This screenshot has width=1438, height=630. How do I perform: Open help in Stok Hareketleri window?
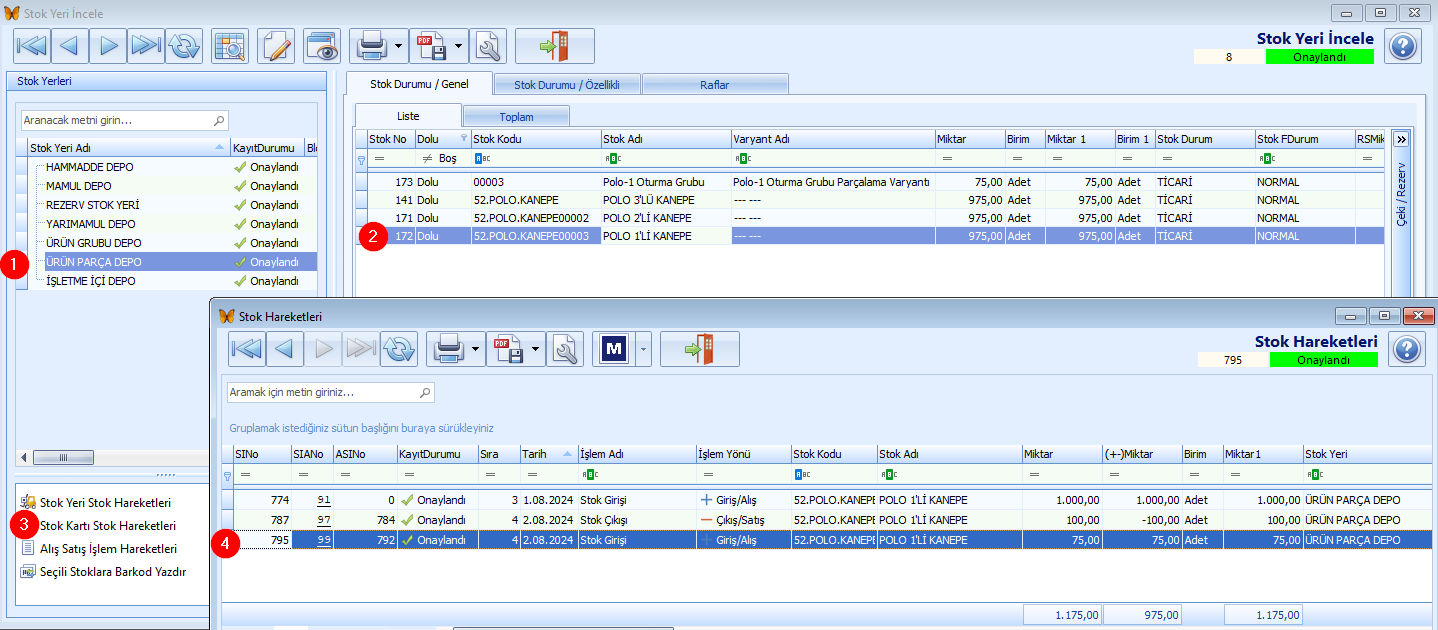1407,349
